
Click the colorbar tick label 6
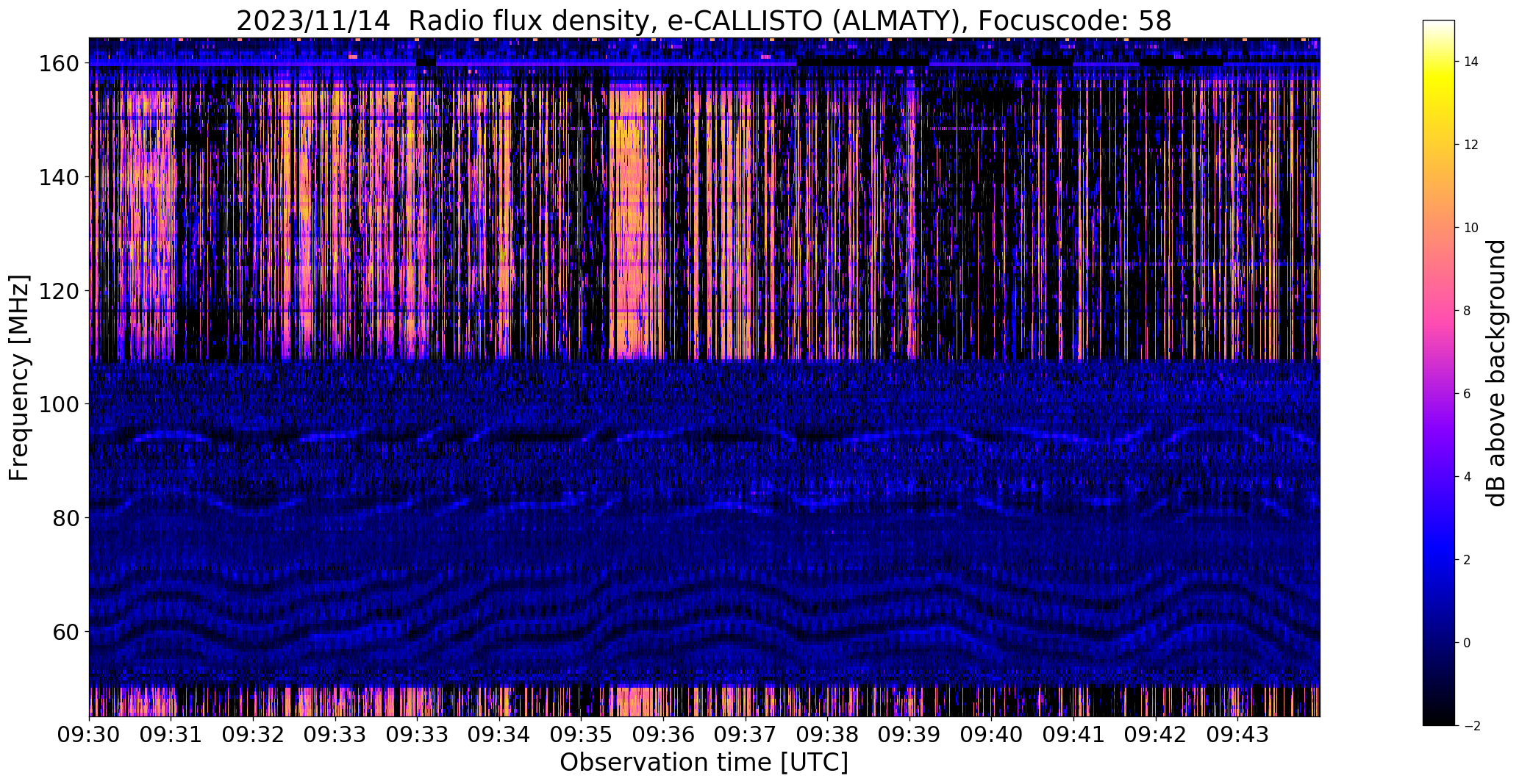1468,394
